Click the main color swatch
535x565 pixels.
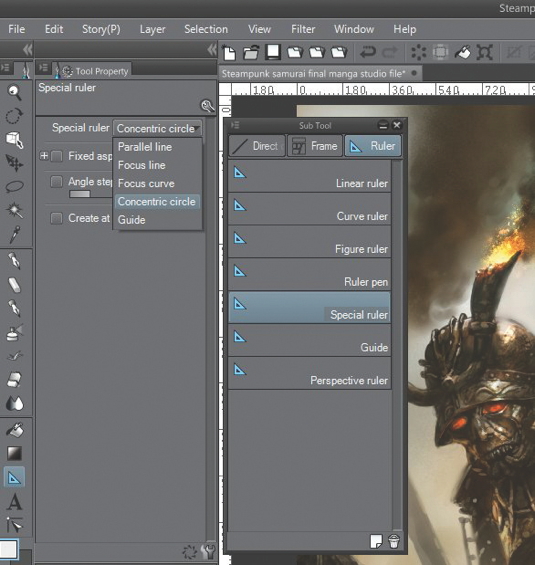coord(8,549)
